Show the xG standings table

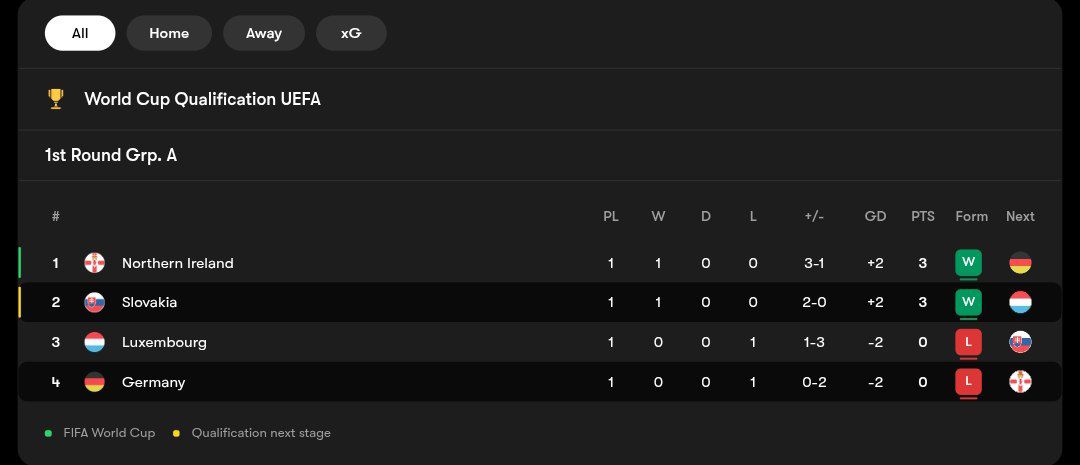coord(351,33)
